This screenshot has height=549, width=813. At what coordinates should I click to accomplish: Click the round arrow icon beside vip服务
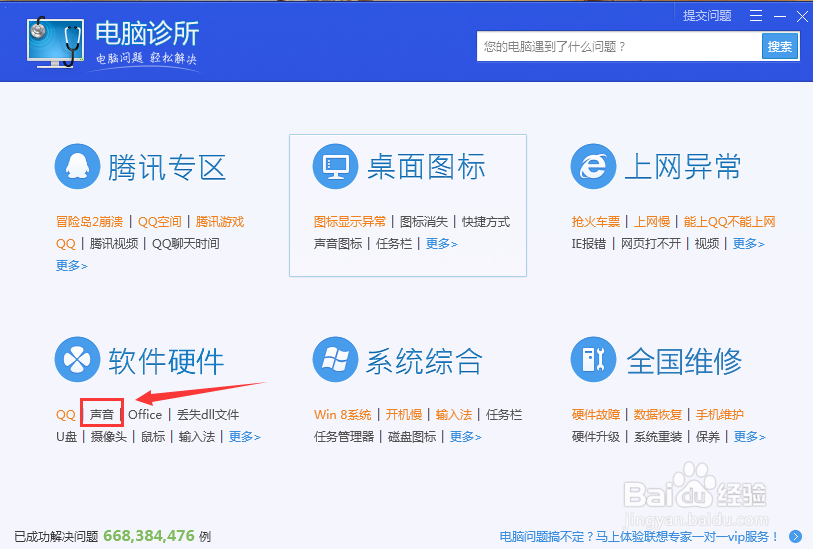coord(795,536)
